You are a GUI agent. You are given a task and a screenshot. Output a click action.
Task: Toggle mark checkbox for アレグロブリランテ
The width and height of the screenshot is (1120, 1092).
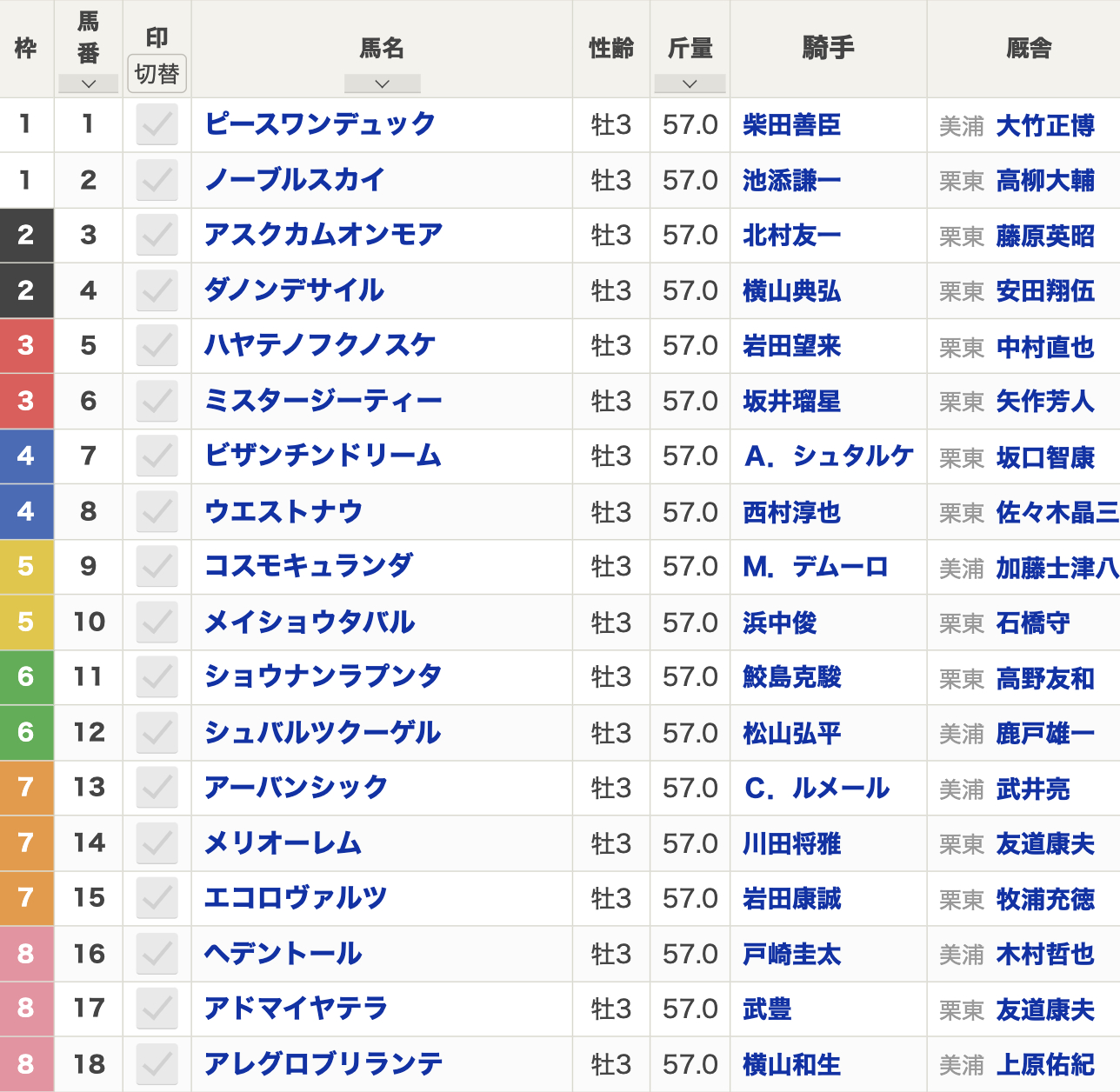[x=157, y=1064]
